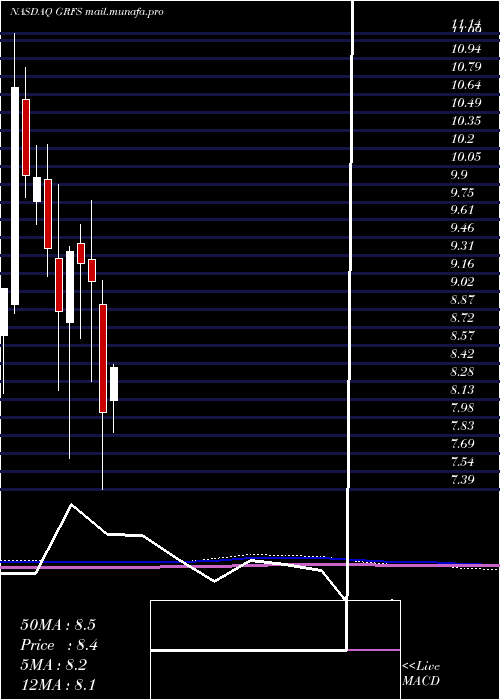Click the 10.2 price axis label

click(462, 138)
